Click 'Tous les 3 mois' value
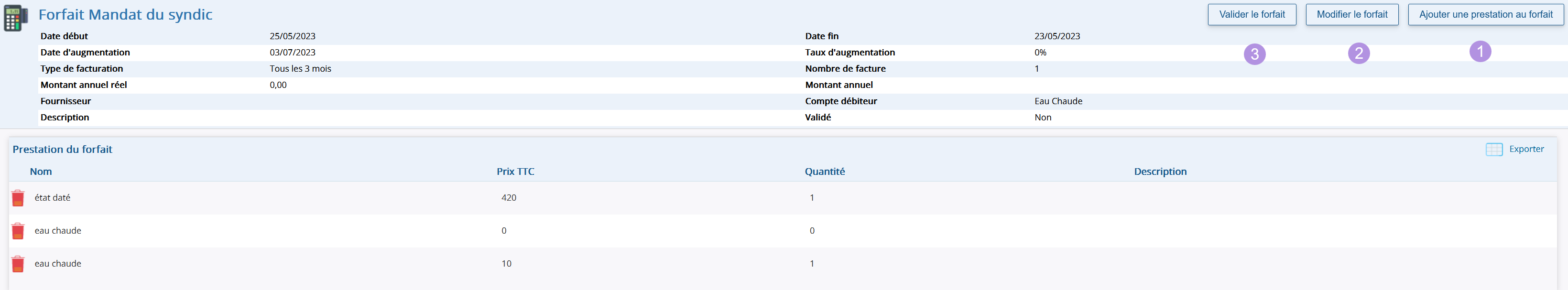1568x290 pixels. (x=301, y=69)
